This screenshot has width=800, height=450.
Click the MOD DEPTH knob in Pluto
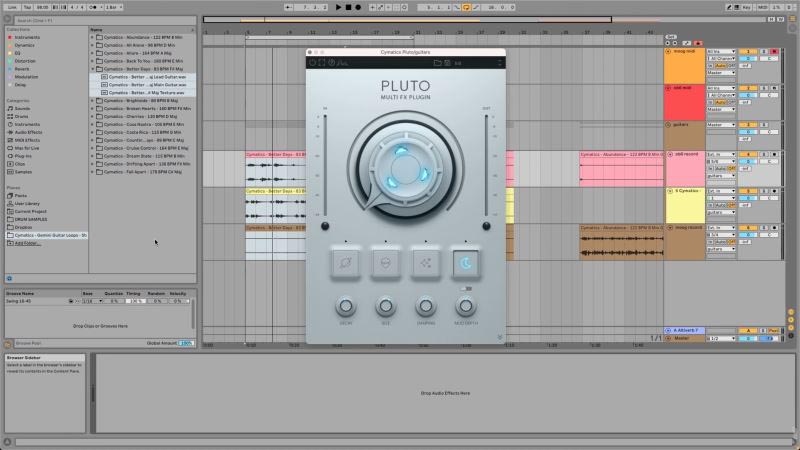click(x=466, y=306)
